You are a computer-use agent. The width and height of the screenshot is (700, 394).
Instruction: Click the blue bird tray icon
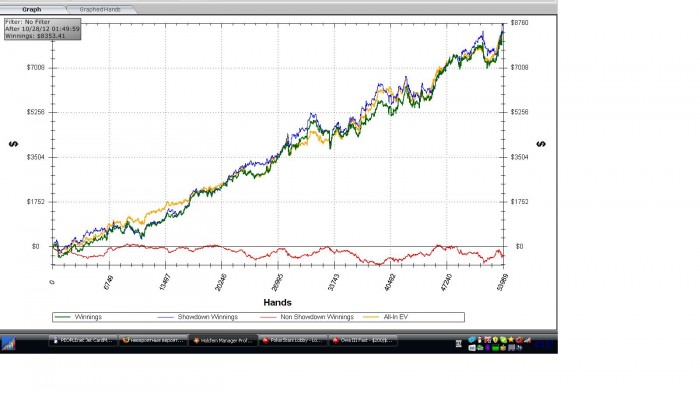tap(472, 340)
